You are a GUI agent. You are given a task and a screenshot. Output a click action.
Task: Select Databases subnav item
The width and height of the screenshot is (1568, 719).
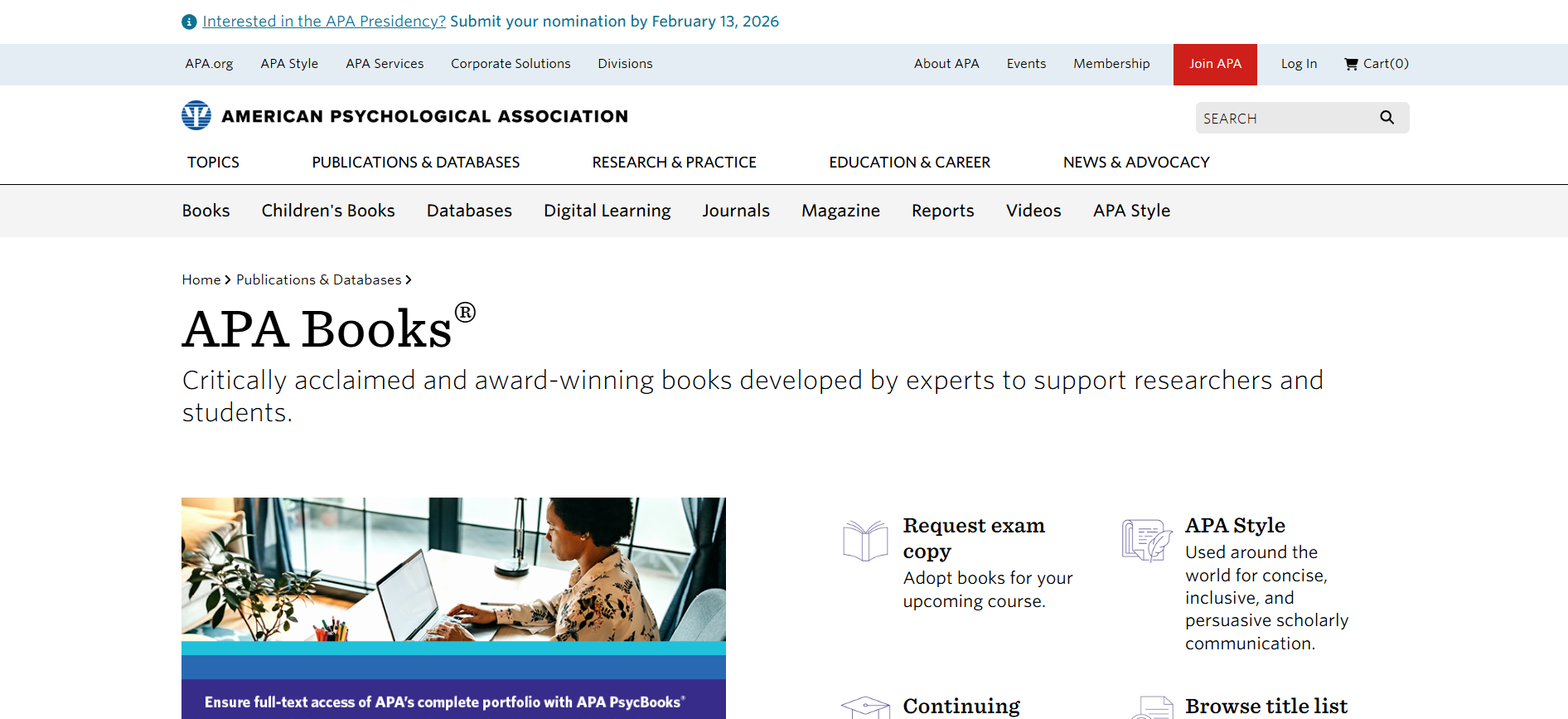pyautogui.click(x=469, y=211)
